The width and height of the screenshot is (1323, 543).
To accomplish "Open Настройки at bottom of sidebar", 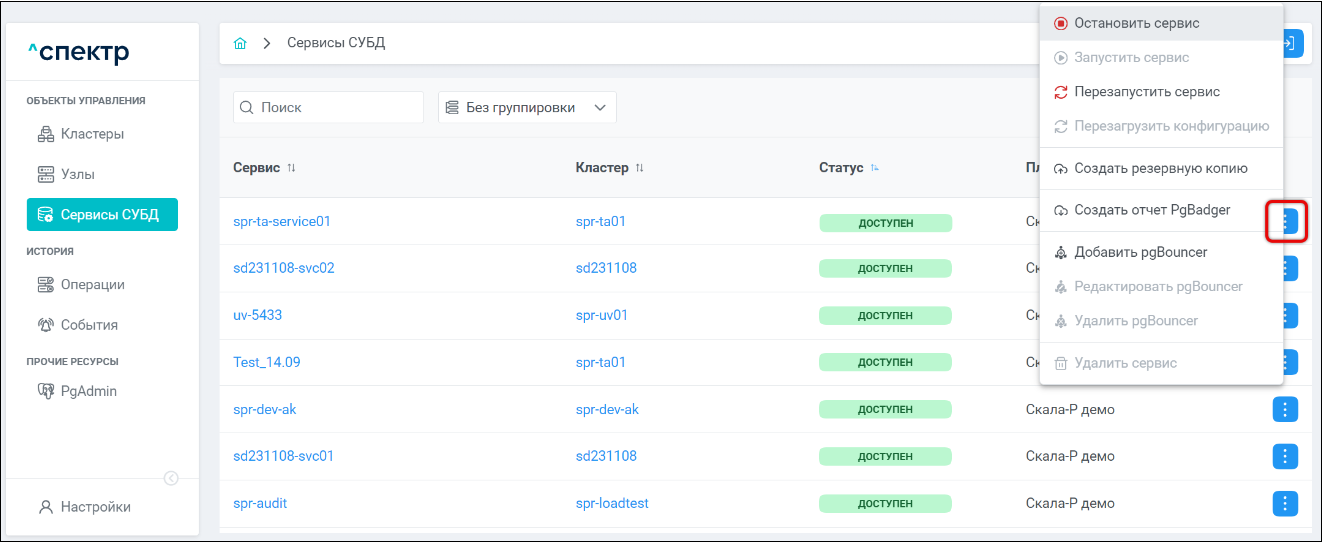I will pyautogui.click(x=95, y=507).
